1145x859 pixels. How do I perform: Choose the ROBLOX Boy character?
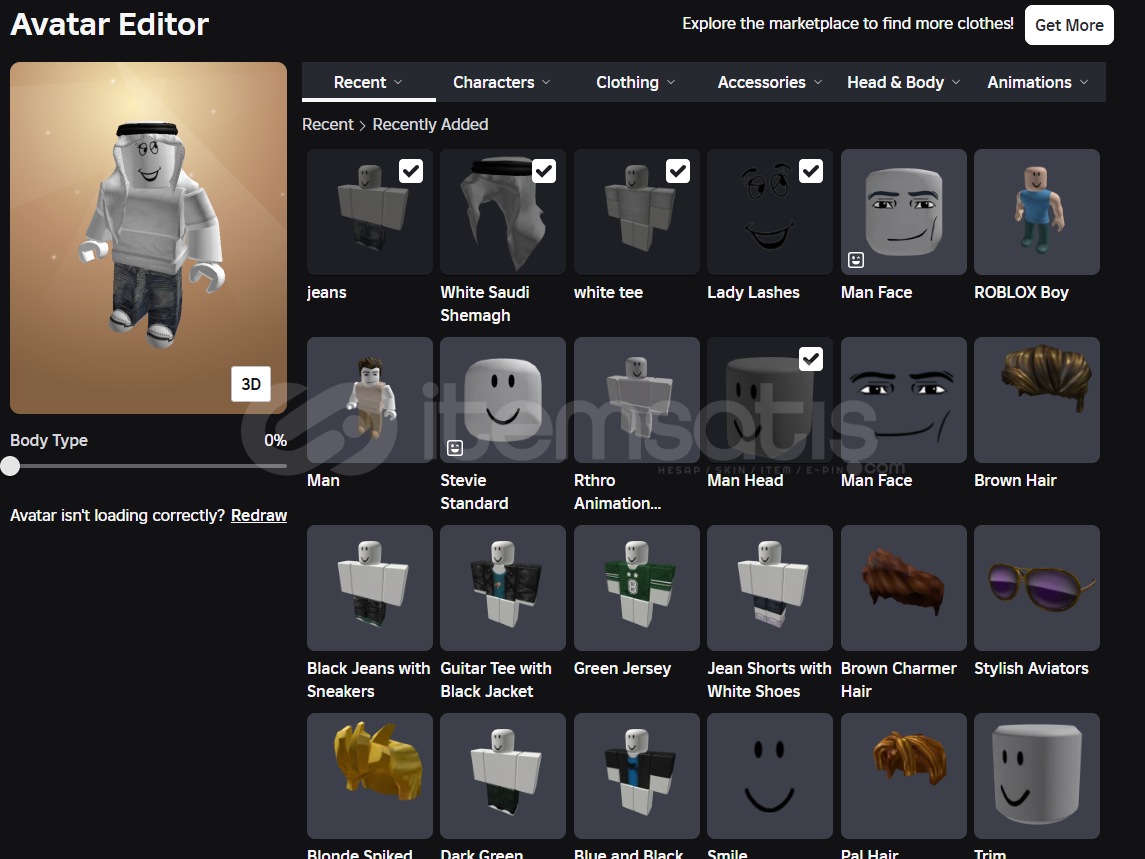tap(1036, 212)
